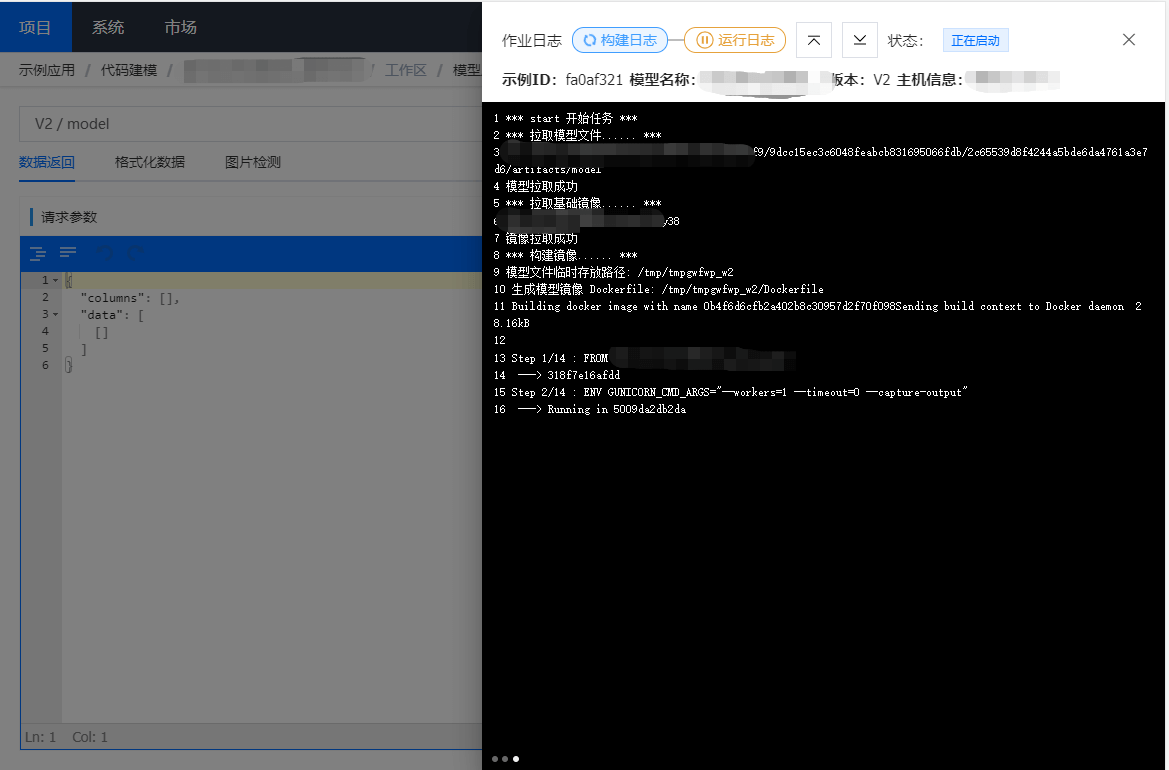Click the format JSON icon in editor toolbar
This screenshot has height=770, width=1169.
37,253
